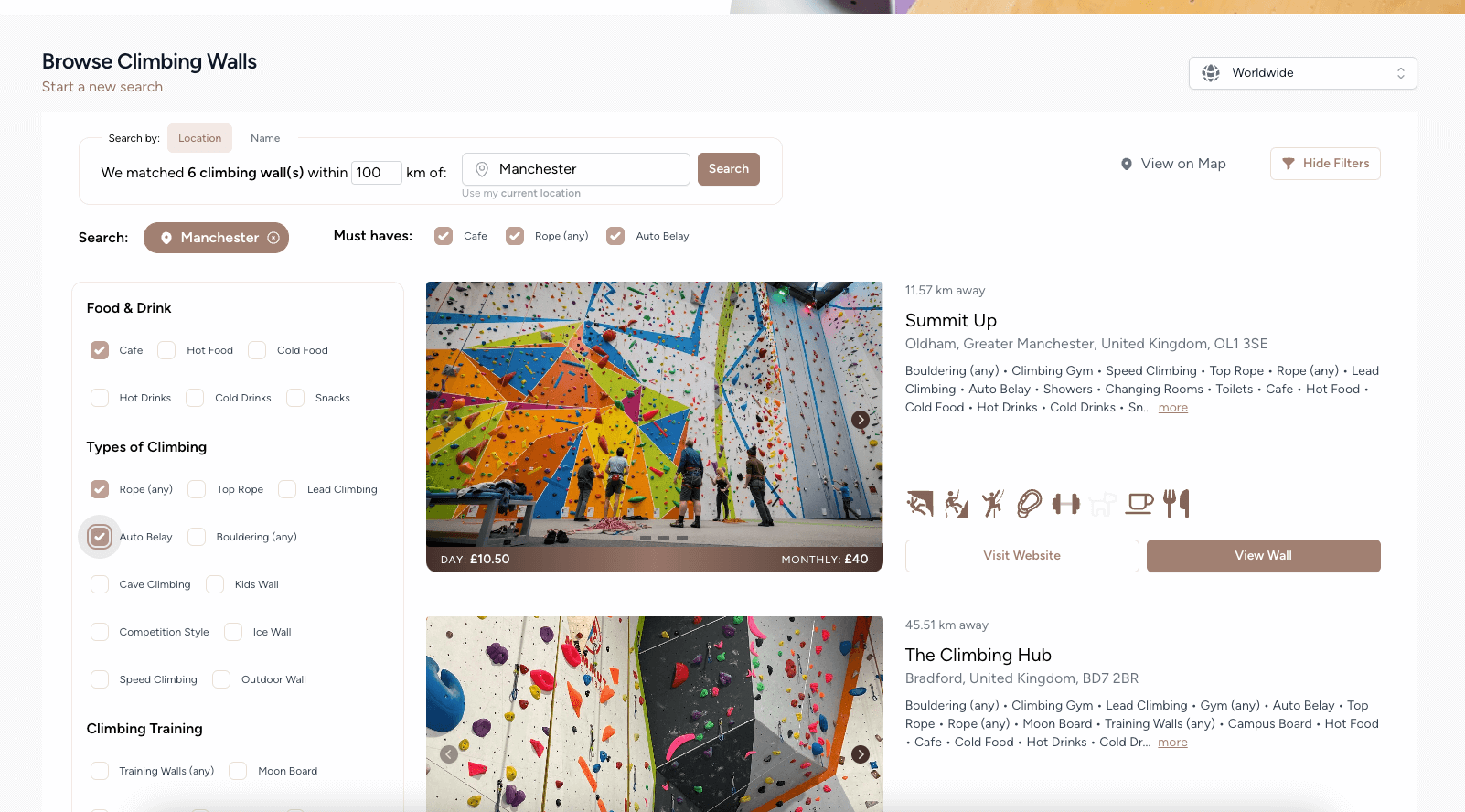Image resolution: width=1465 pixels, height=812 pixels.
Task: Open View on Map link
Action: pyautogui.click(x=1173, y=164)
